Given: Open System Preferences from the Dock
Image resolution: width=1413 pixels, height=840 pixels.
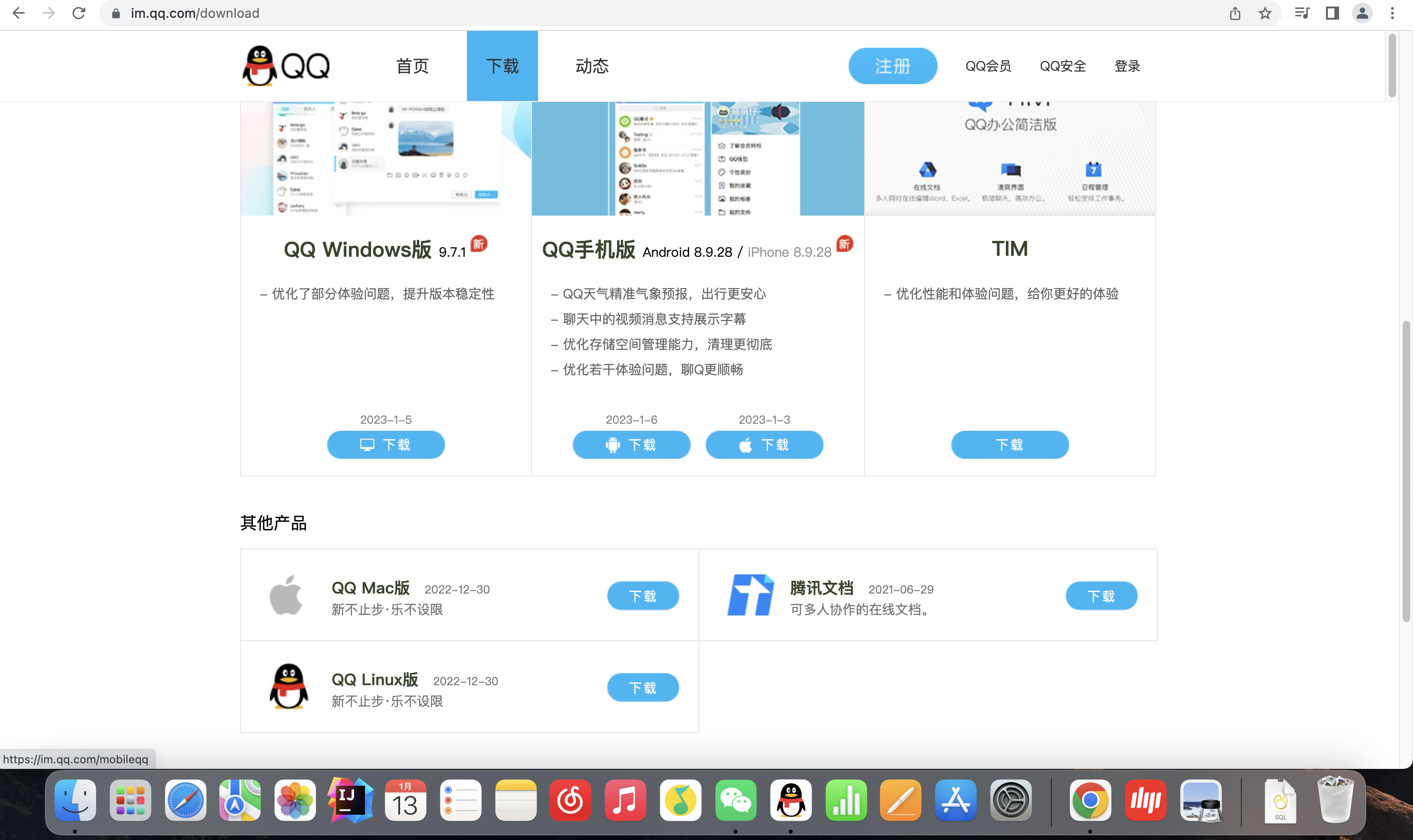Looking at the screenshot, I should (x=1011, y=800).
